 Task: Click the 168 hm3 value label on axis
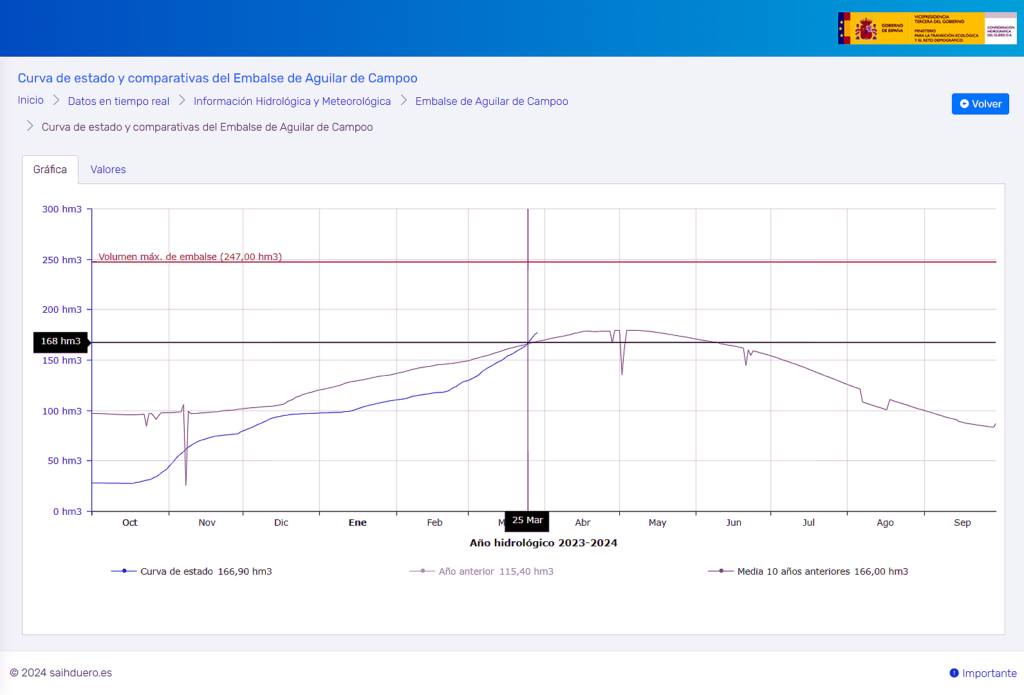(61, 342)
